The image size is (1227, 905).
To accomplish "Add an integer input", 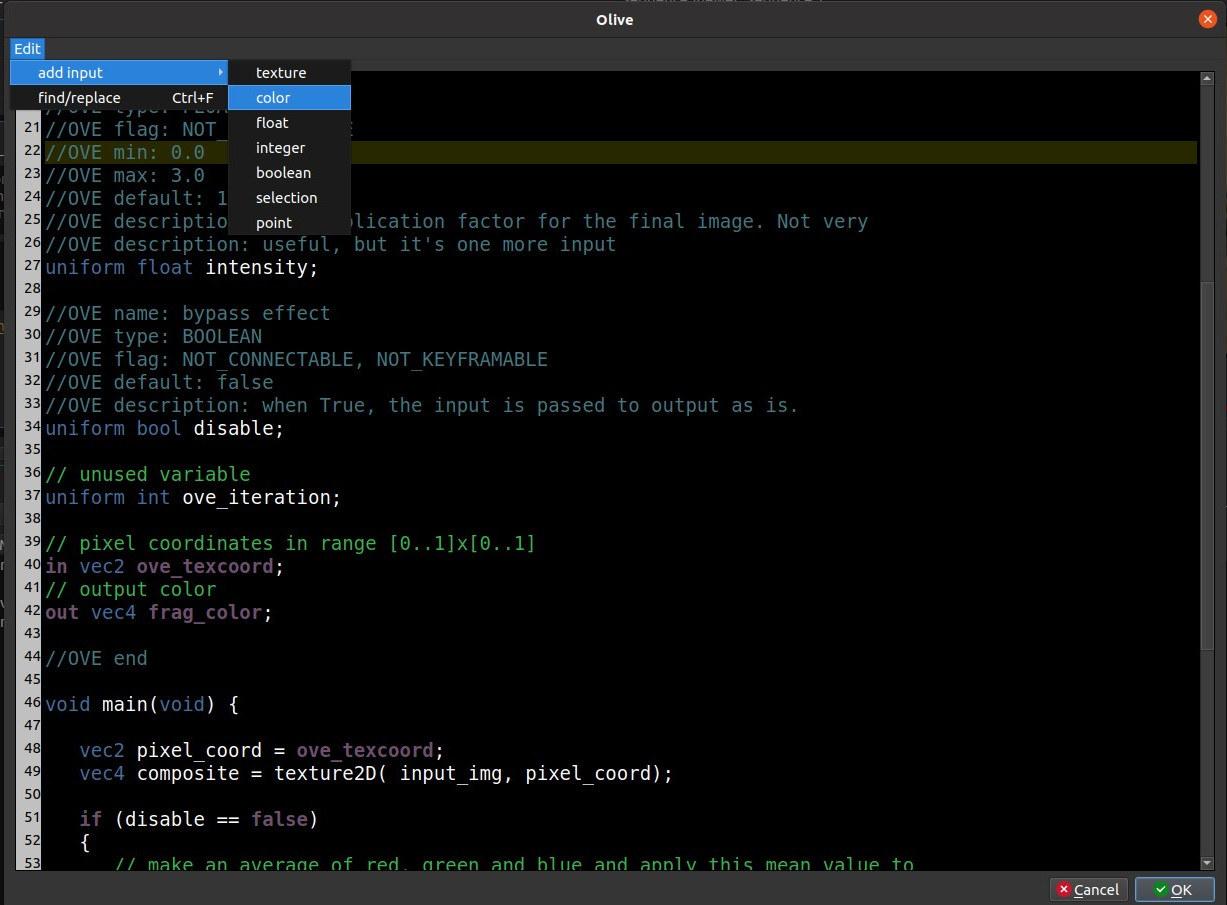I will pos(280,147).
